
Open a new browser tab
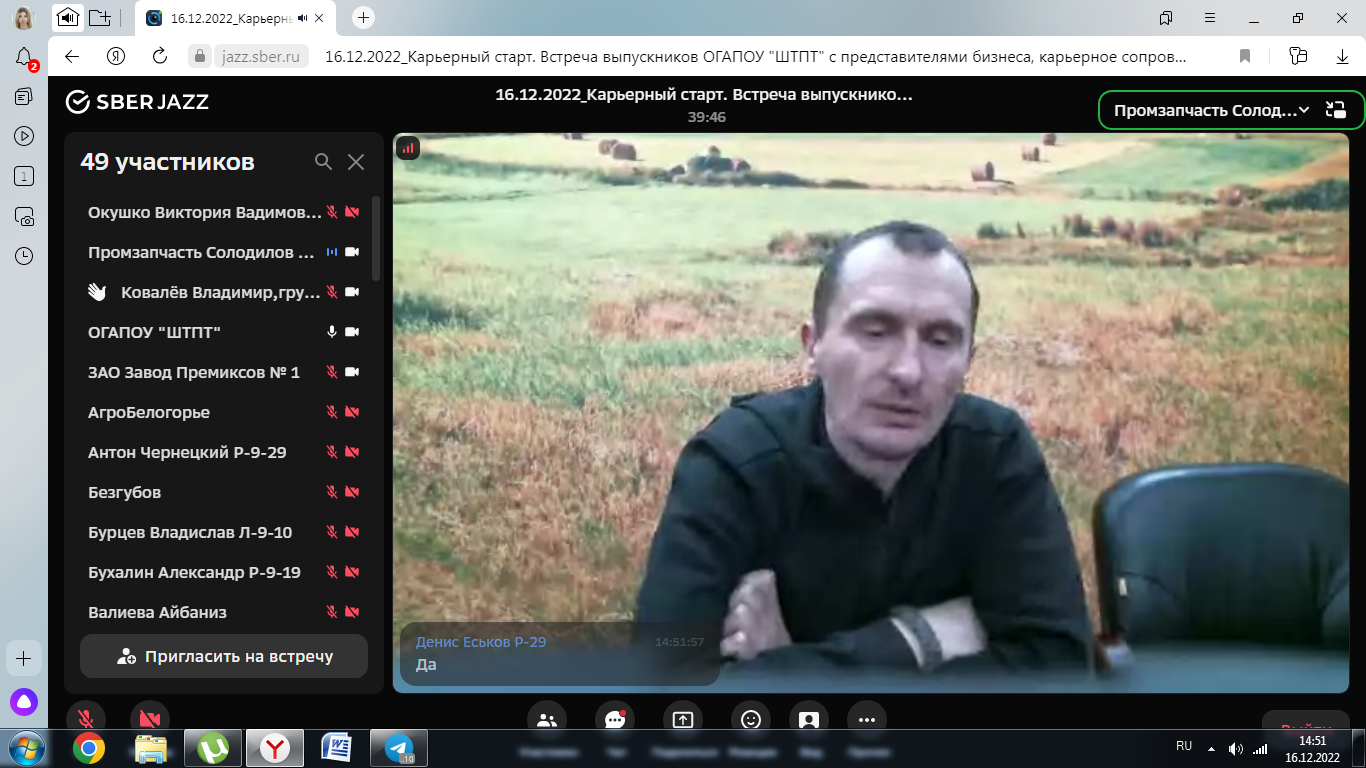(x=364, y=17)
